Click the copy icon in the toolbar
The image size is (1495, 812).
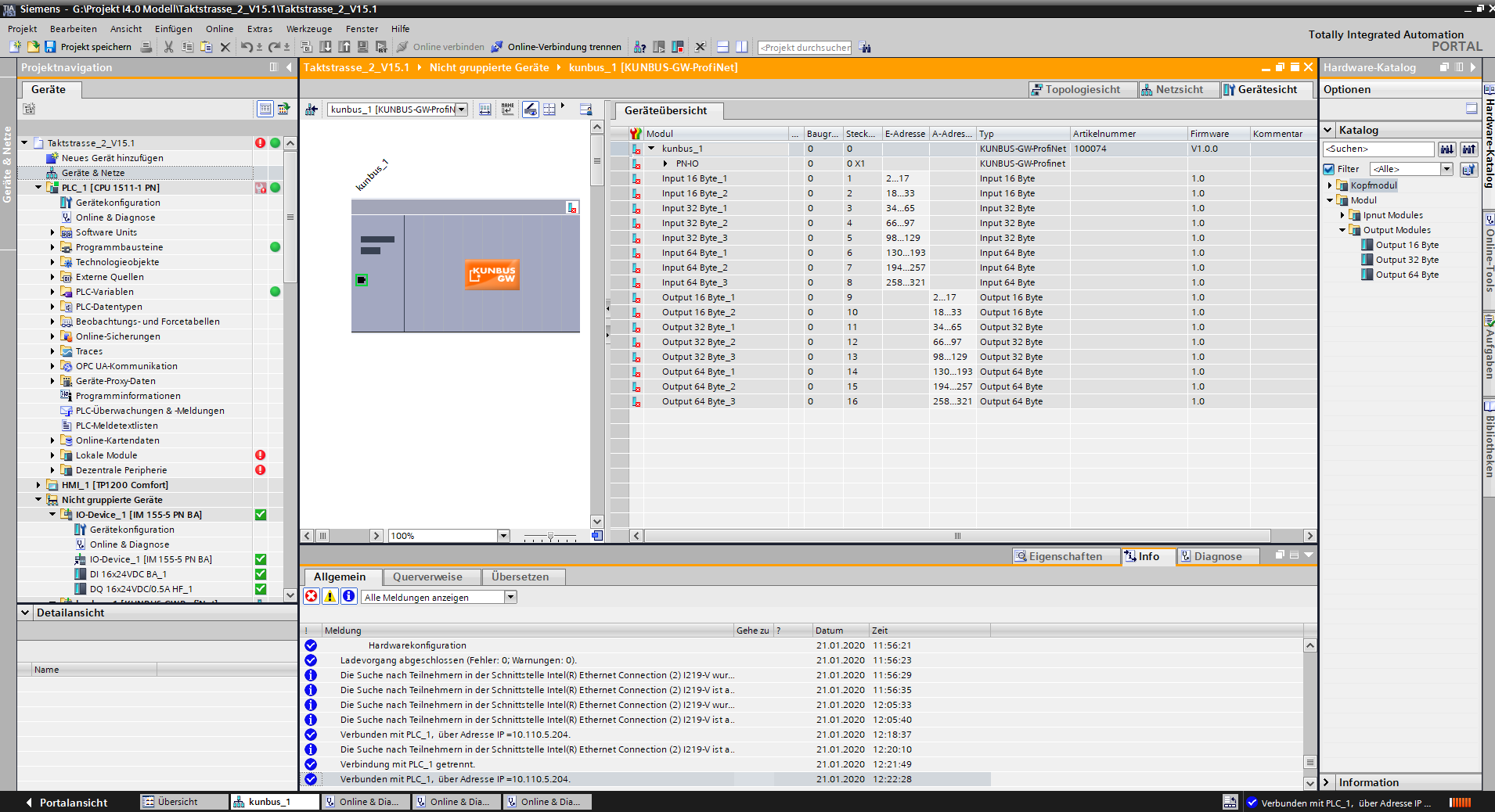click(x=187, y=47)
